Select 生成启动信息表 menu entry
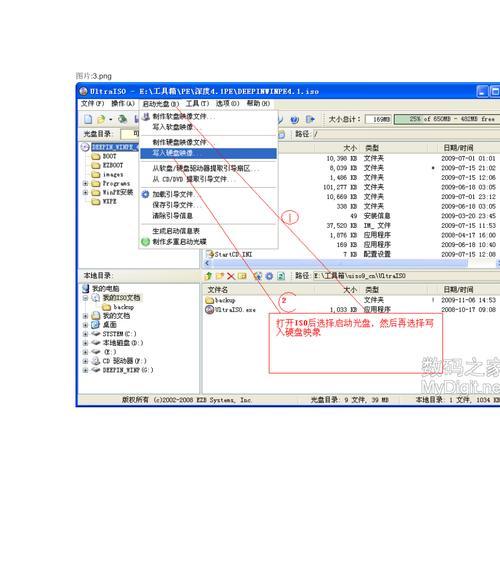 [x=208, y=231]
